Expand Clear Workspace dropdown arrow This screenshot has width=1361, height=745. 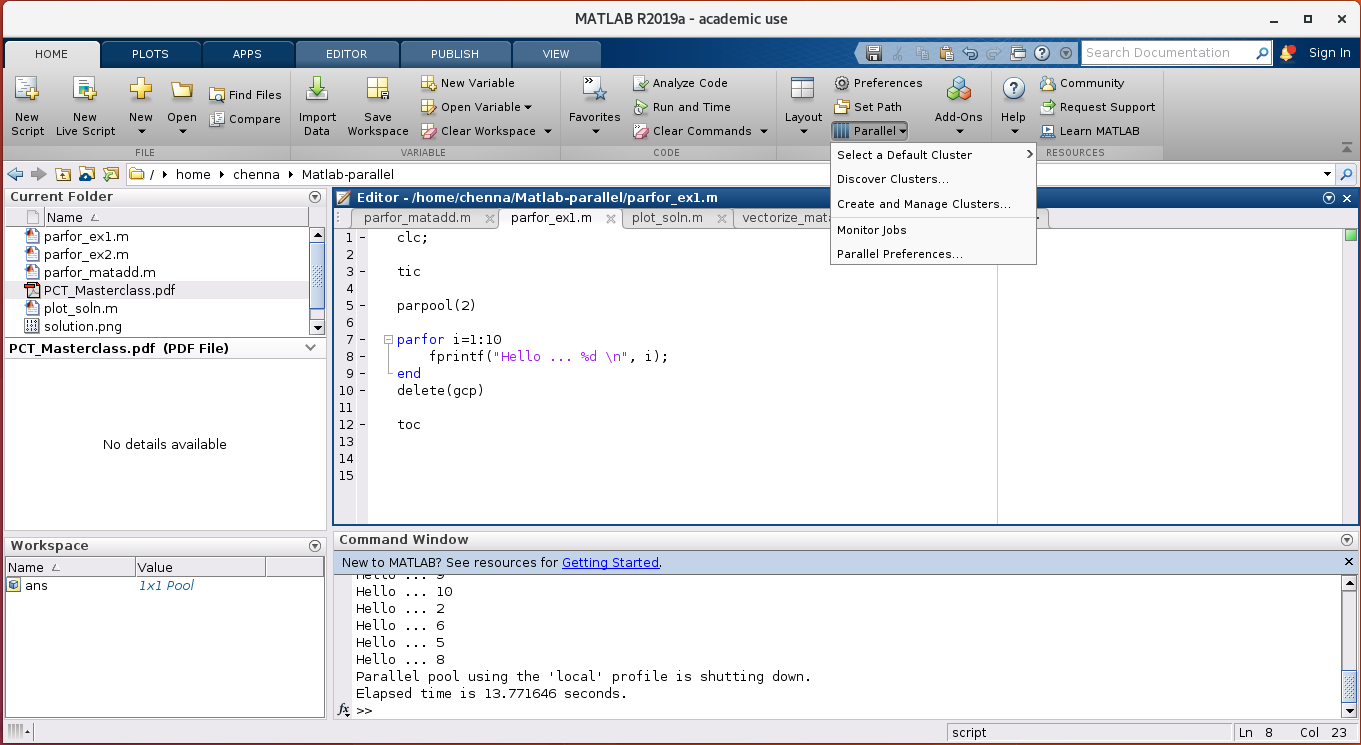pyautogui.click(x=548, y=131)
